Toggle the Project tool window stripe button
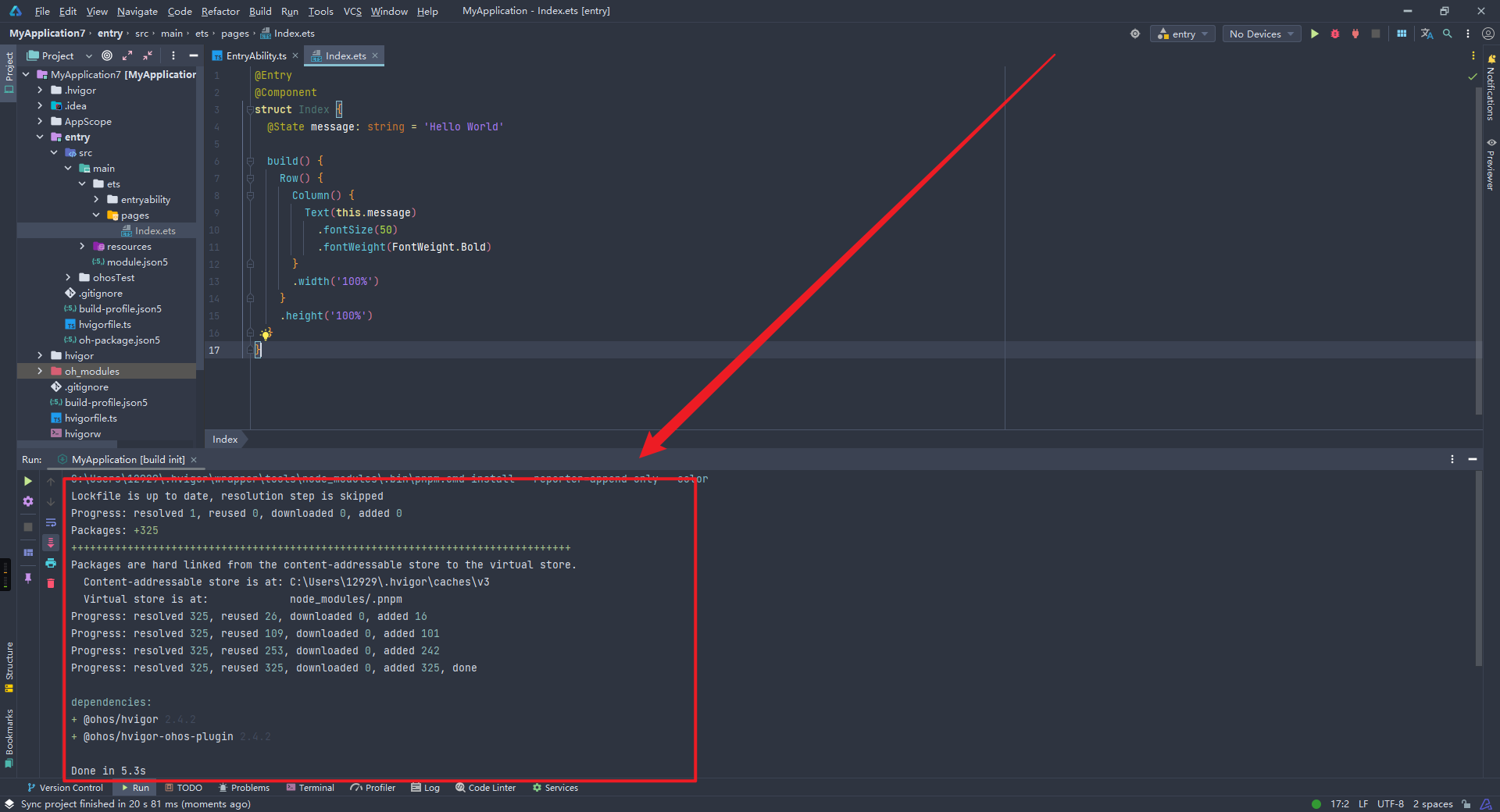The height and width of the screenshot is (812, 1500). [9, 72]
